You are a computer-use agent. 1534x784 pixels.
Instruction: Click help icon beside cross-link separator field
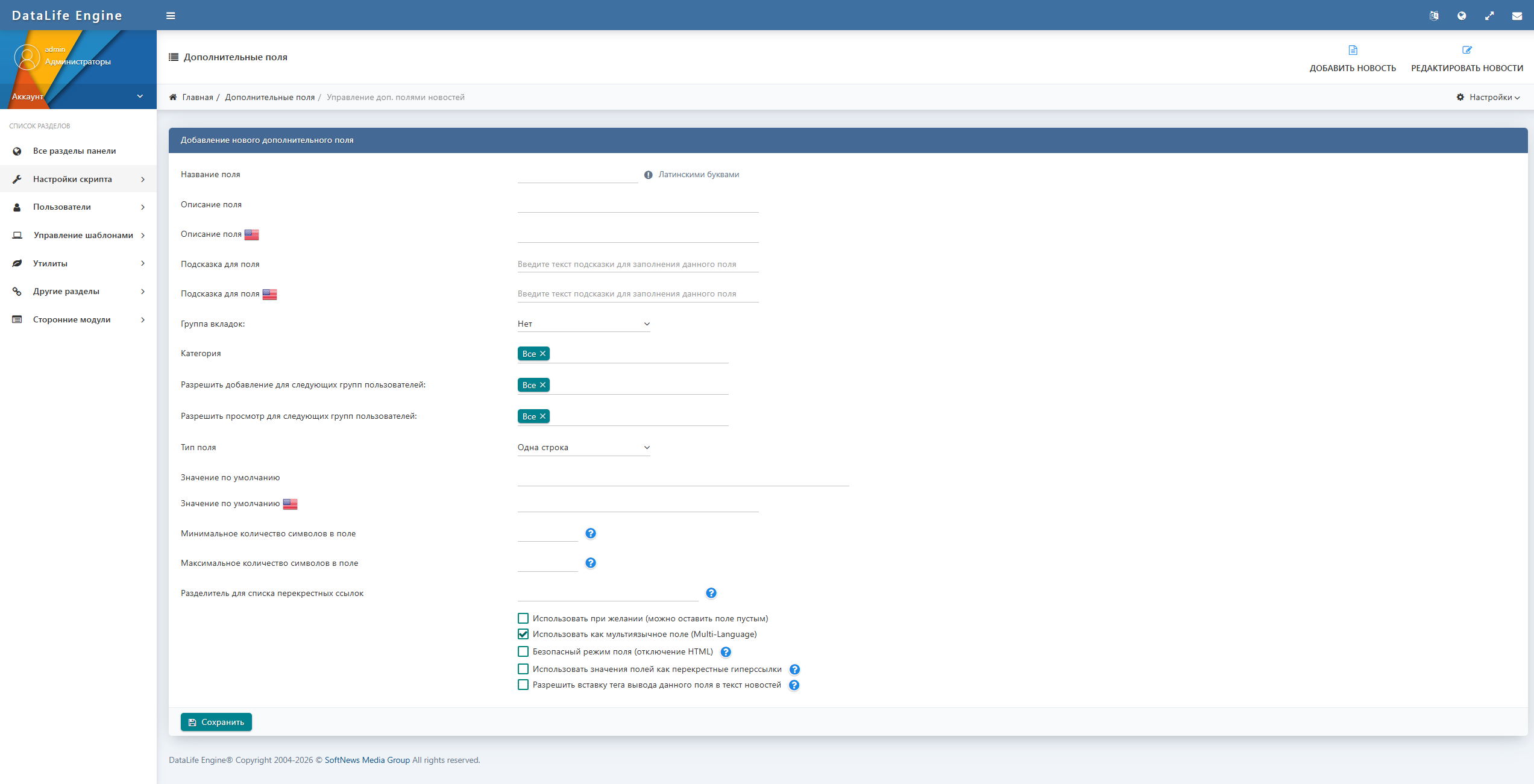(711, 593)
